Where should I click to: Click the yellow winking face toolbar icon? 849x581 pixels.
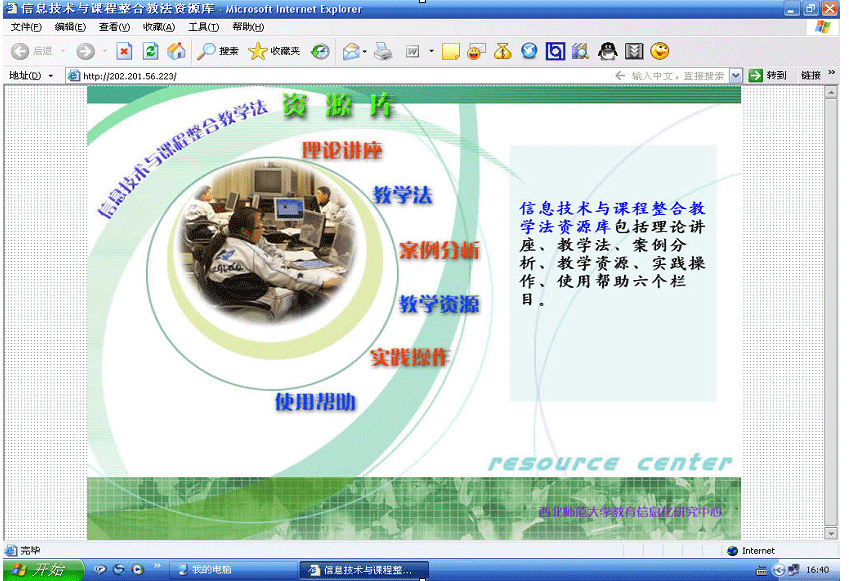tap(659, 51)
